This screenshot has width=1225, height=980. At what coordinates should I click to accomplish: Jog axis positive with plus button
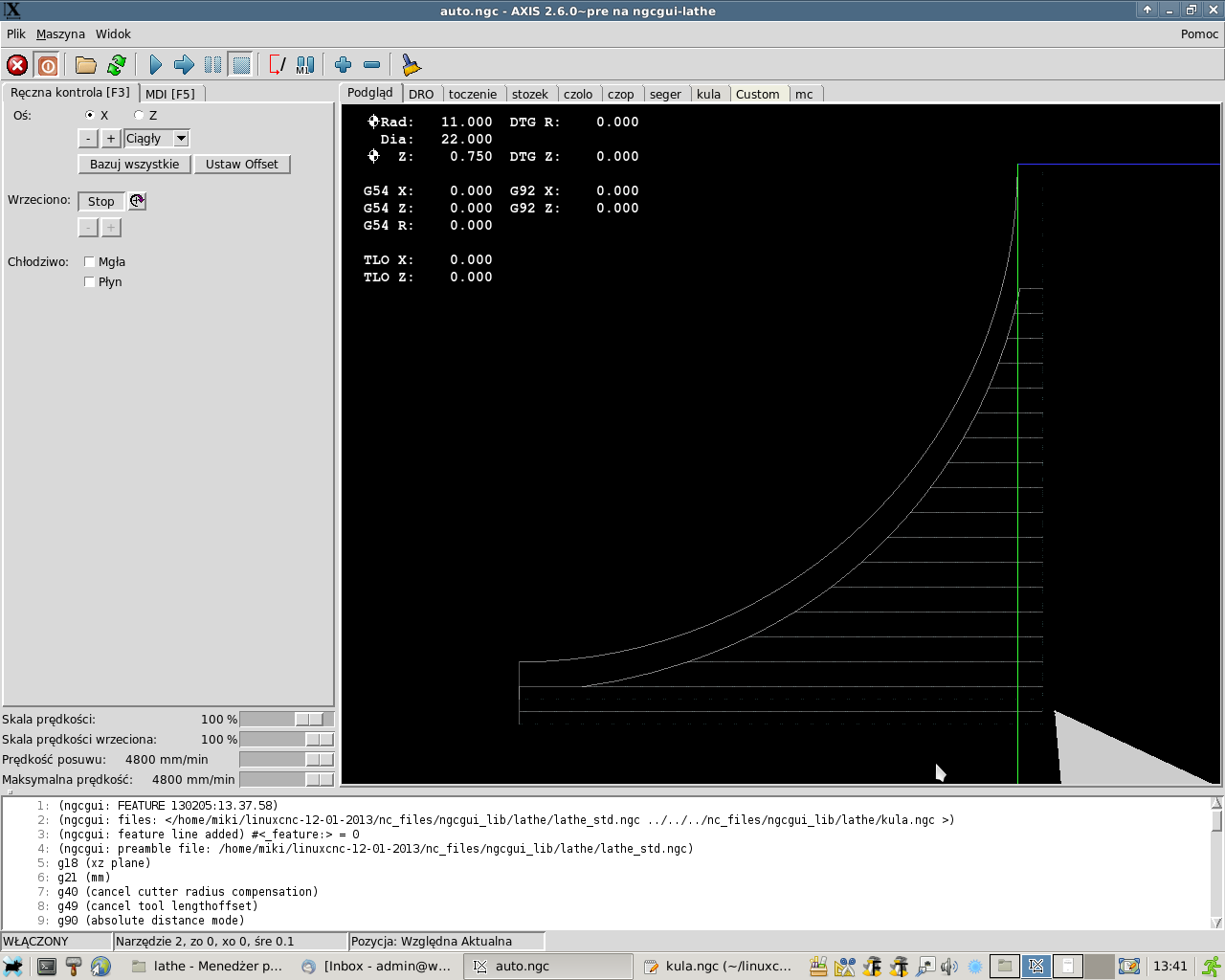pyautogui.click(x=111, y=139)
